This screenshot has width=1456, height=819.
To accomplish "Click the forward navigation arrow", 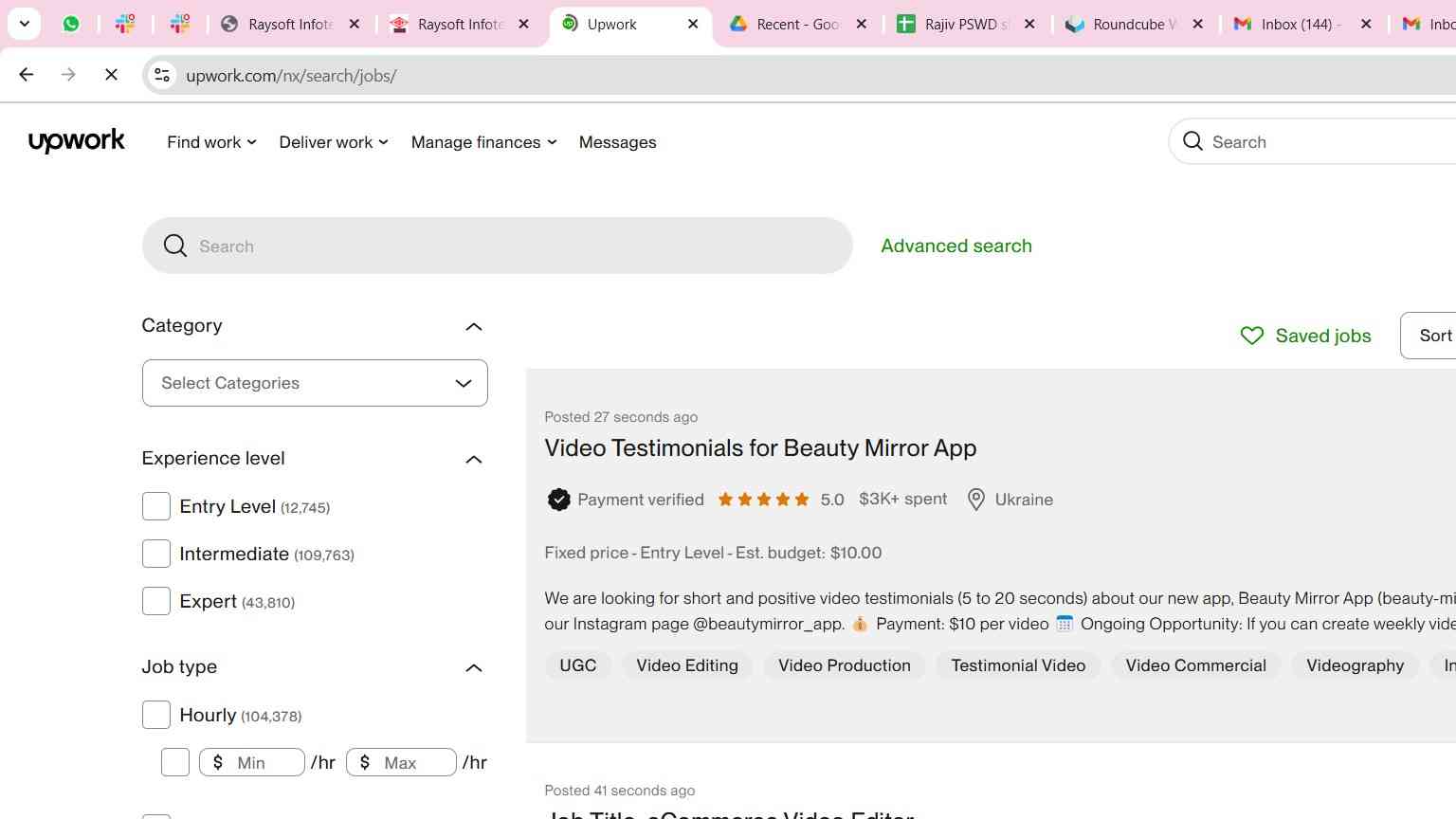I will tap(68, 75).
